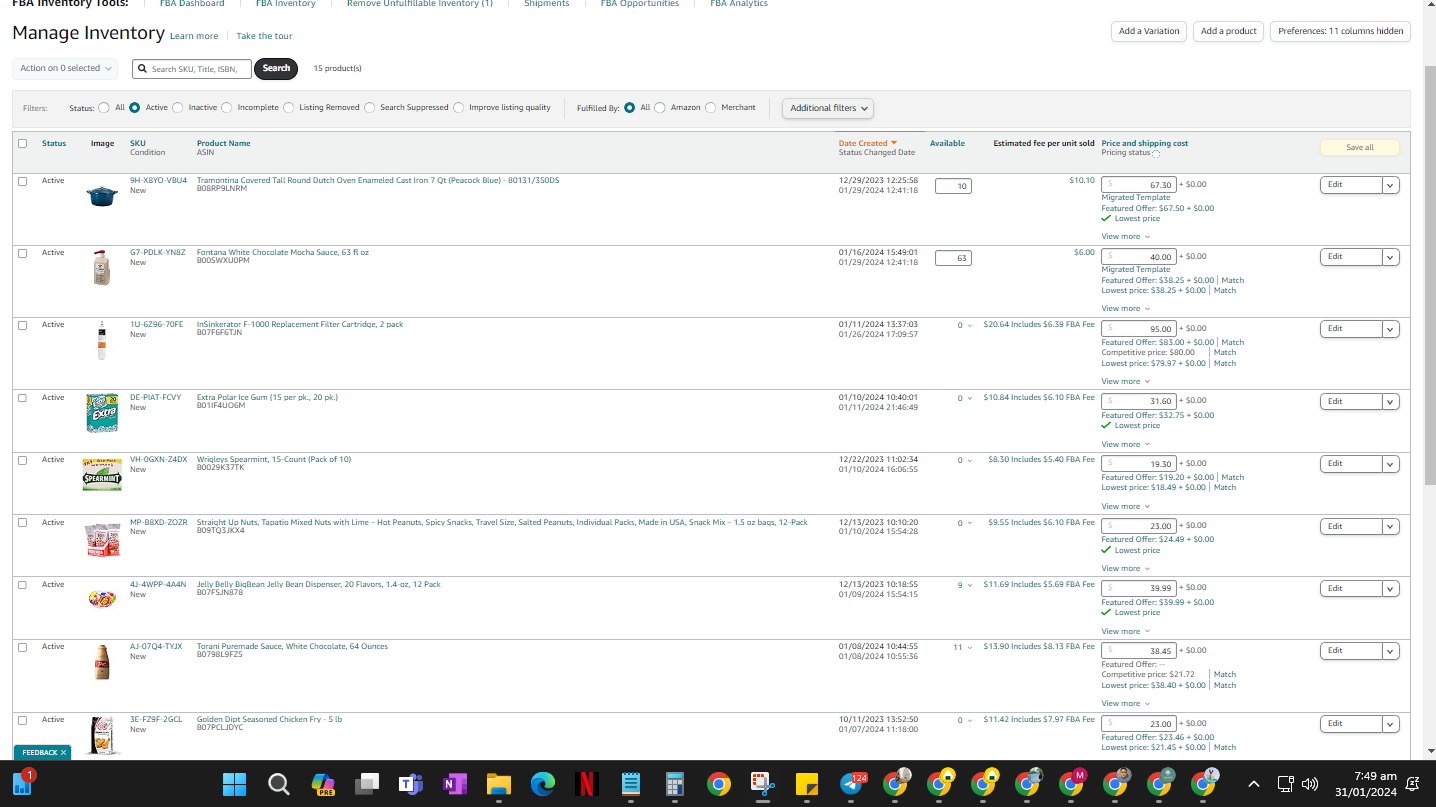Expand View more for Wrigleys Spearmint row
Screen dimensions: 1436x807
click(x=1126, y=506)
